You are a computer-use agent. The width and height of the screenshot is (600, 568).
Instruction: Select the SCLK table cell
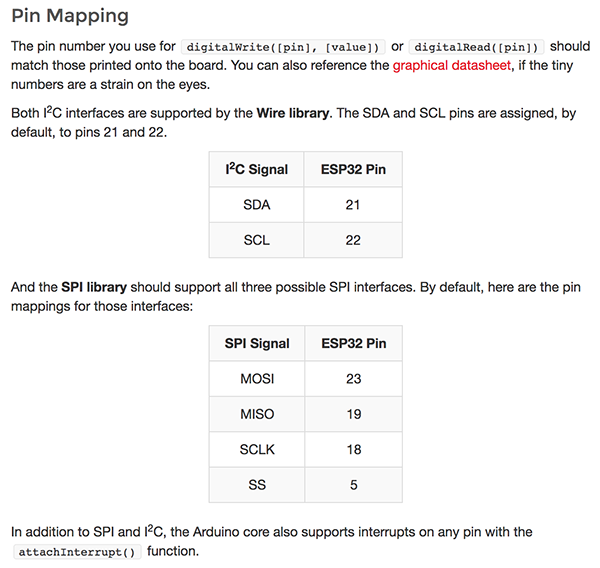click(257, 449)
